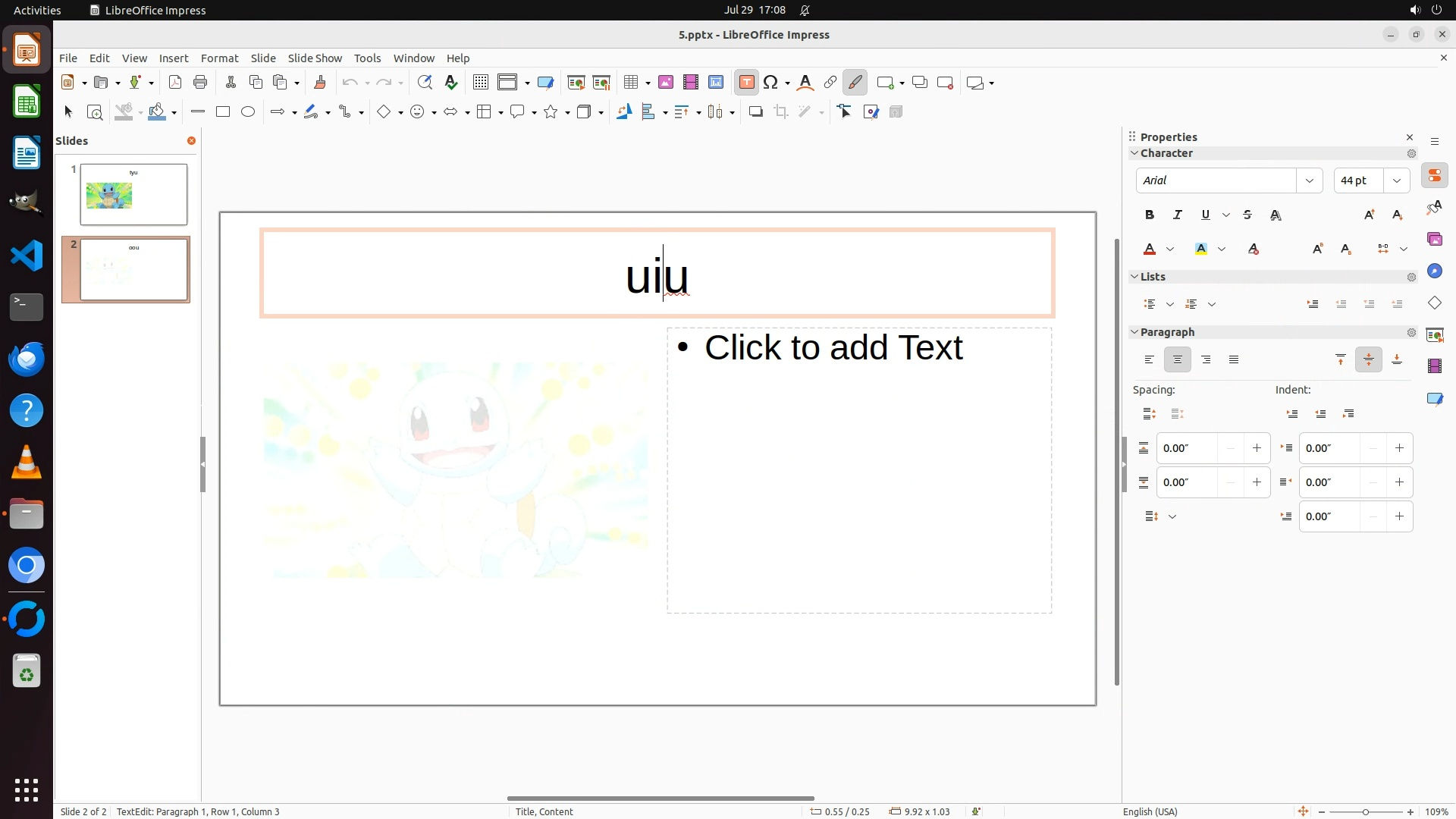Collapse the Lists section
Image resolution: width=1456 pixels, height=819 pixels.
click(x=1135, y=277)
